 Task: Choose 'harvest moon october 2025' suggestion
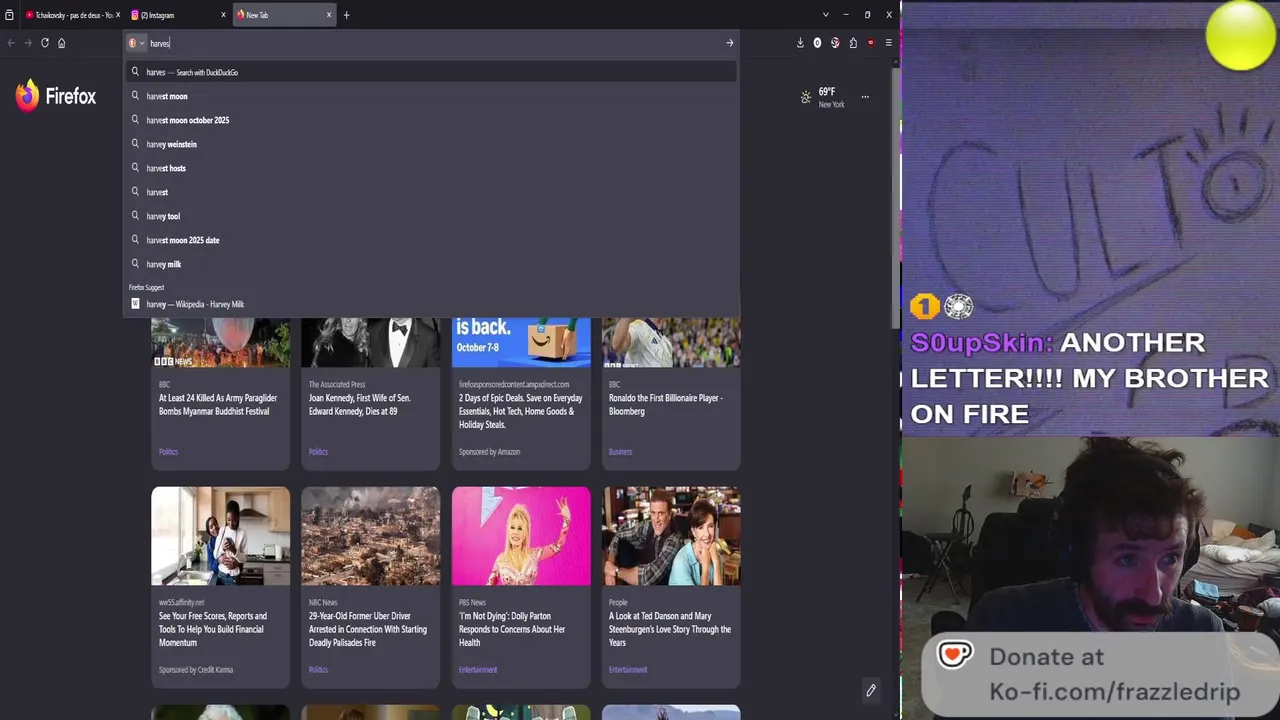pyautogui.click(x=431, y=120)
